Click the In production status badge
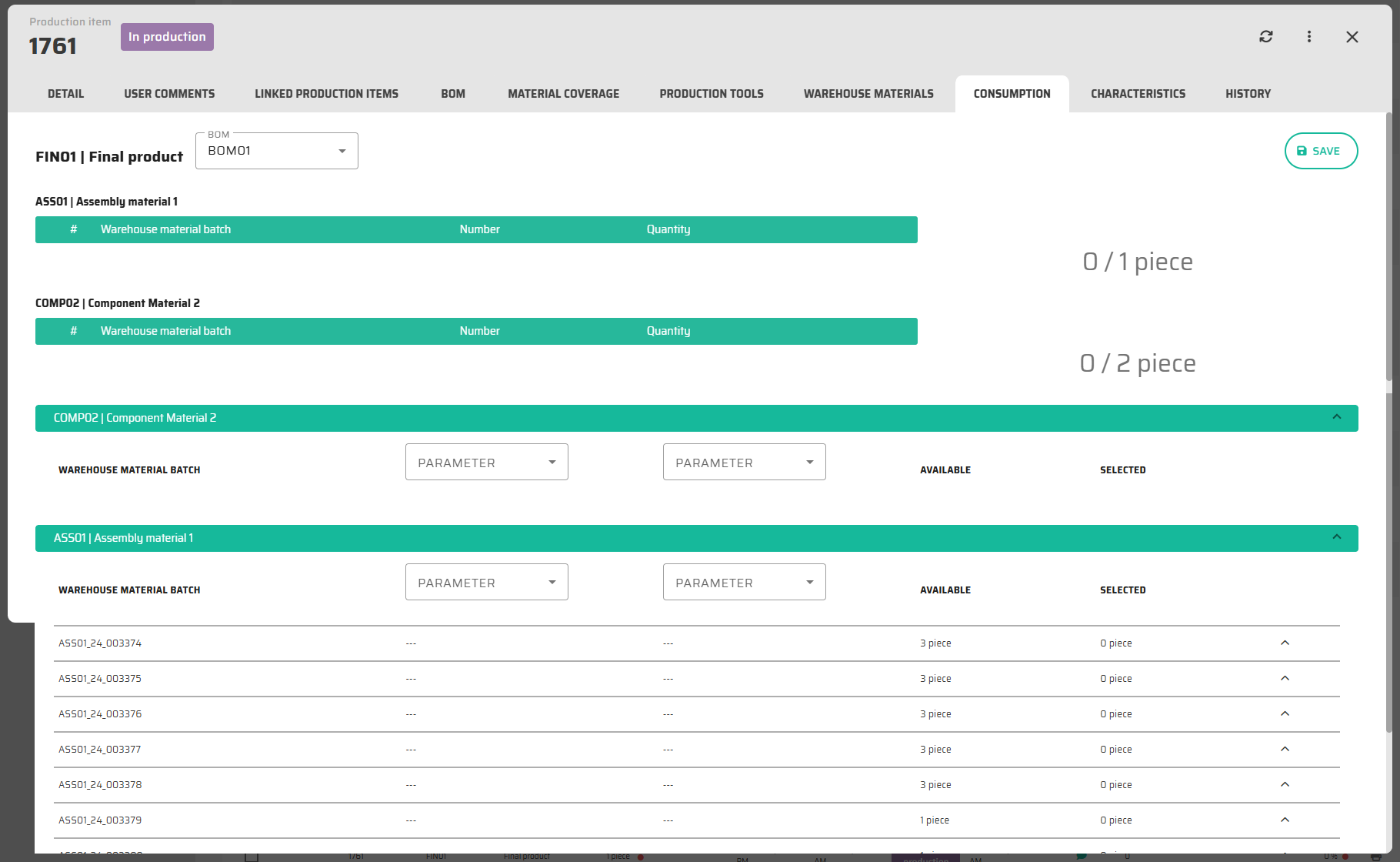The height and width of the screenshot is (862, 1400). point(167,37)
